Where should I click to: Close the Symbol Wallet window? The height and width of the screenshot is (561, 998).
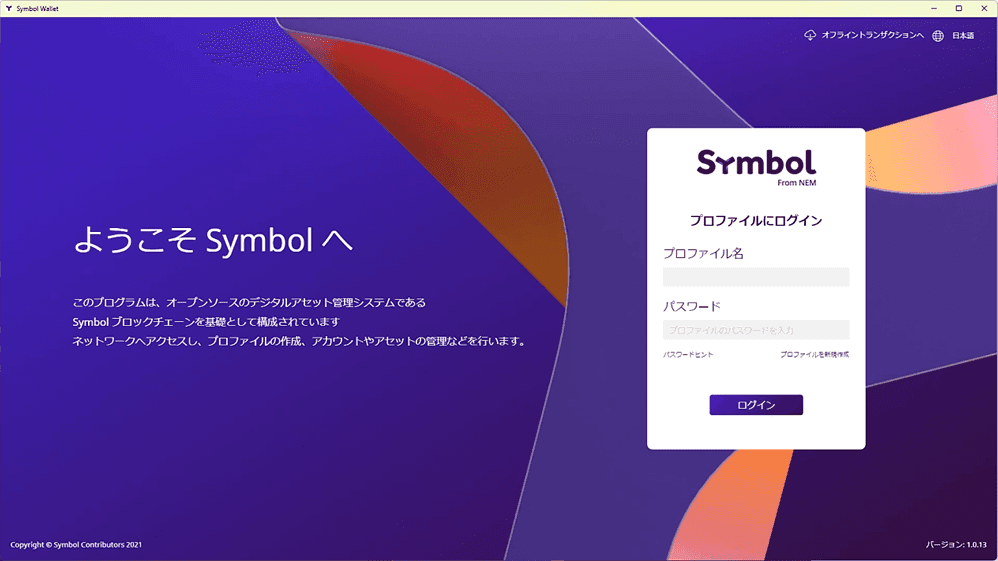point(984,8)
